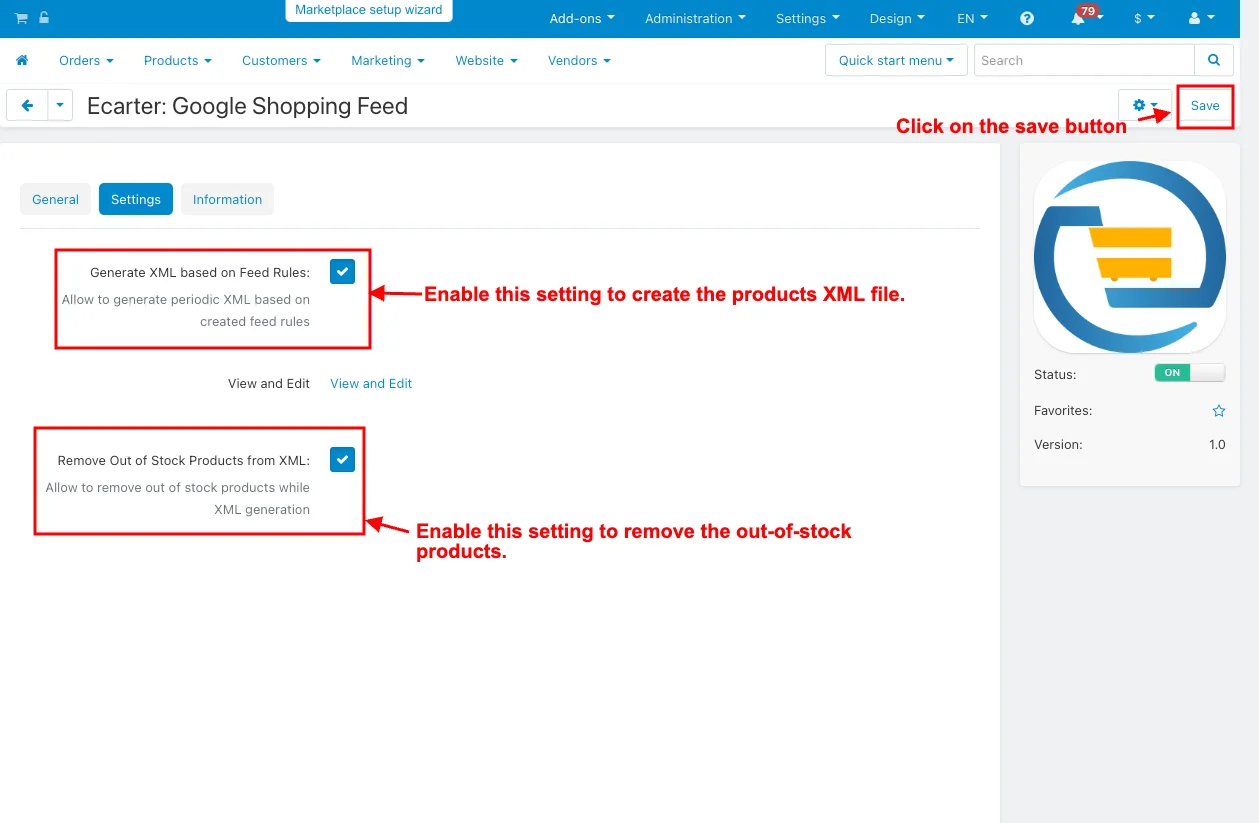
Task: Add add-on to favorites star
Action: 1218,410
